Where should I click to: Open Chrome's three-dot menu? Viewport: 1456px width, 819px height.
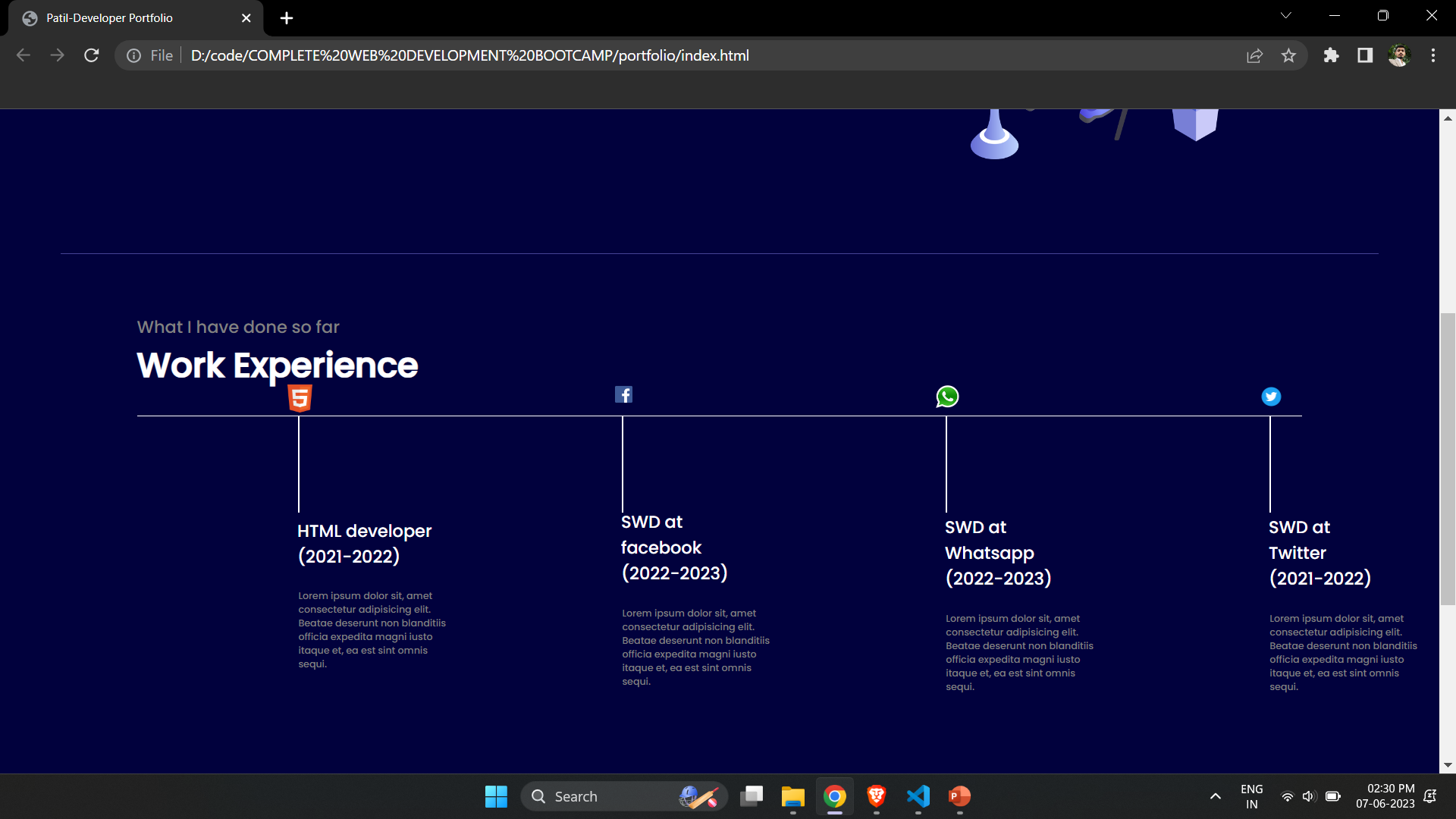[1433, 55]
